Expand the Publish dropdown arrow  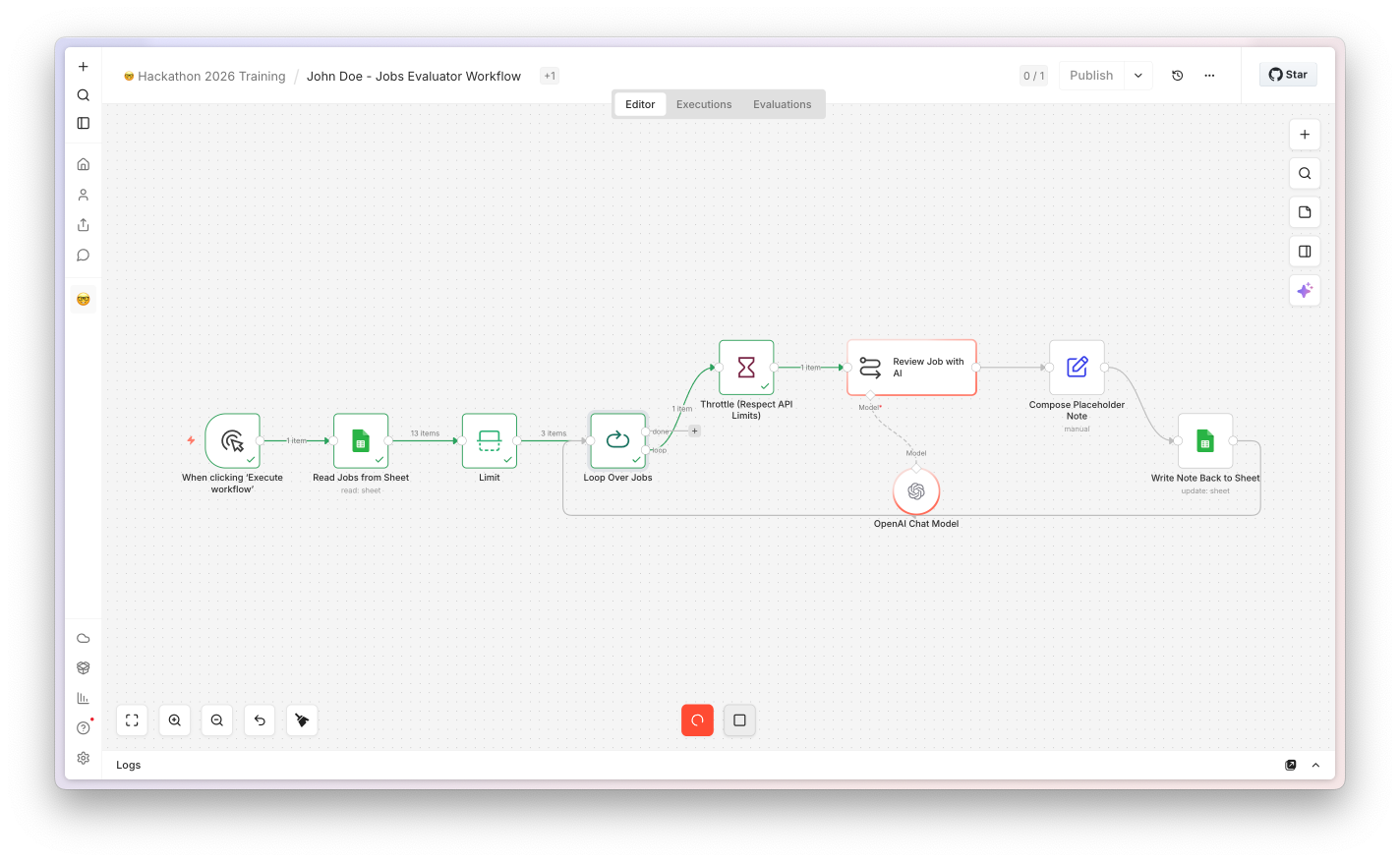click(1138, 76)
